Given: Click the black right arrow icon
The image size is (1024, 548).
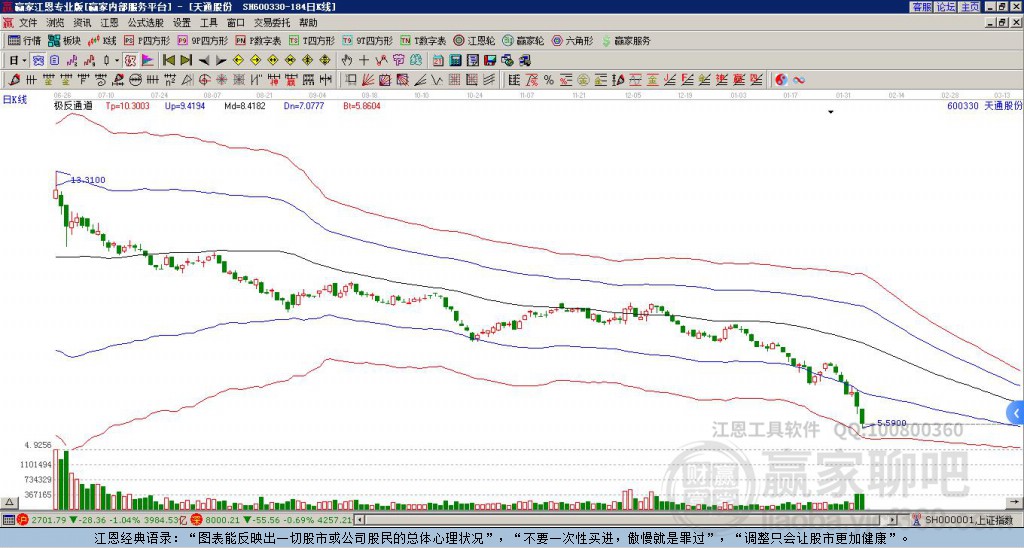Looking at the screenshot, I should click(221, 61).
